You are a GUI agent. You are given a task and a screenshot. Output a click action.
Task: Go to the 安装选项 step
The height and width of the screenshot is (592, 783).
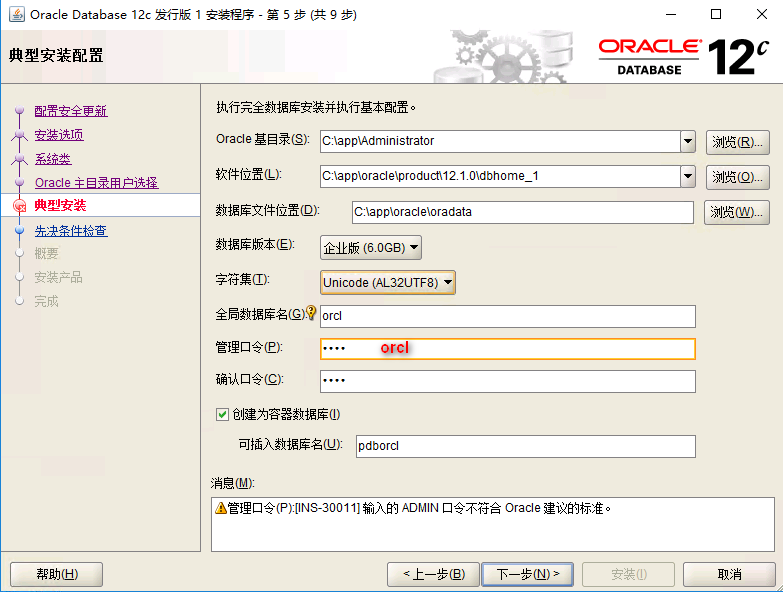click(x=59, y=135)
